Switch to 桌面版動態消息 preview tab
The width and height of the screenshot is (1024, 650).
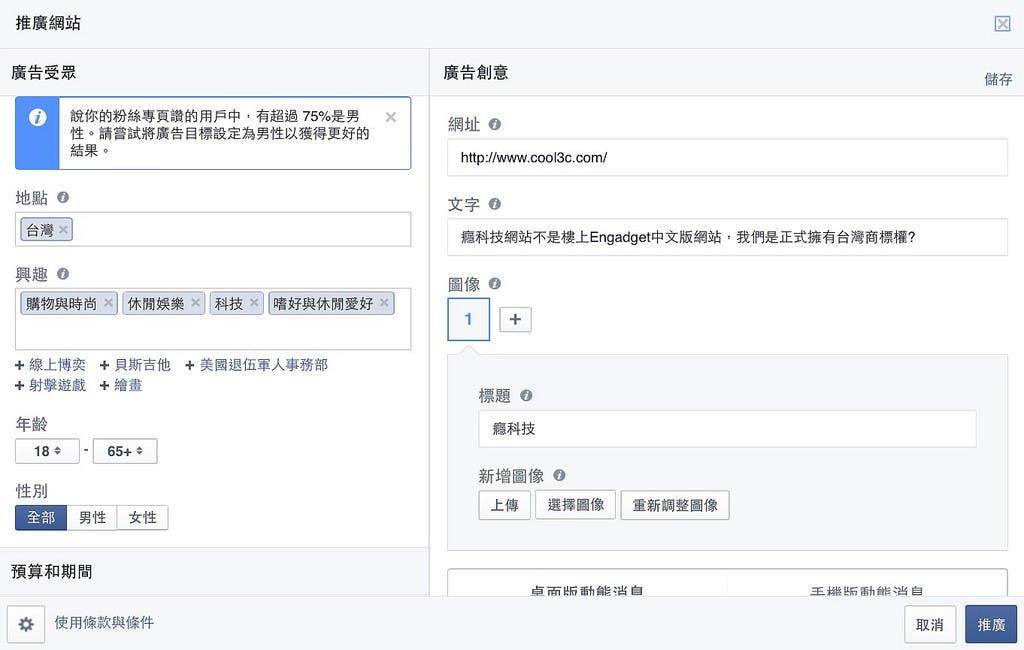(587, 590)
